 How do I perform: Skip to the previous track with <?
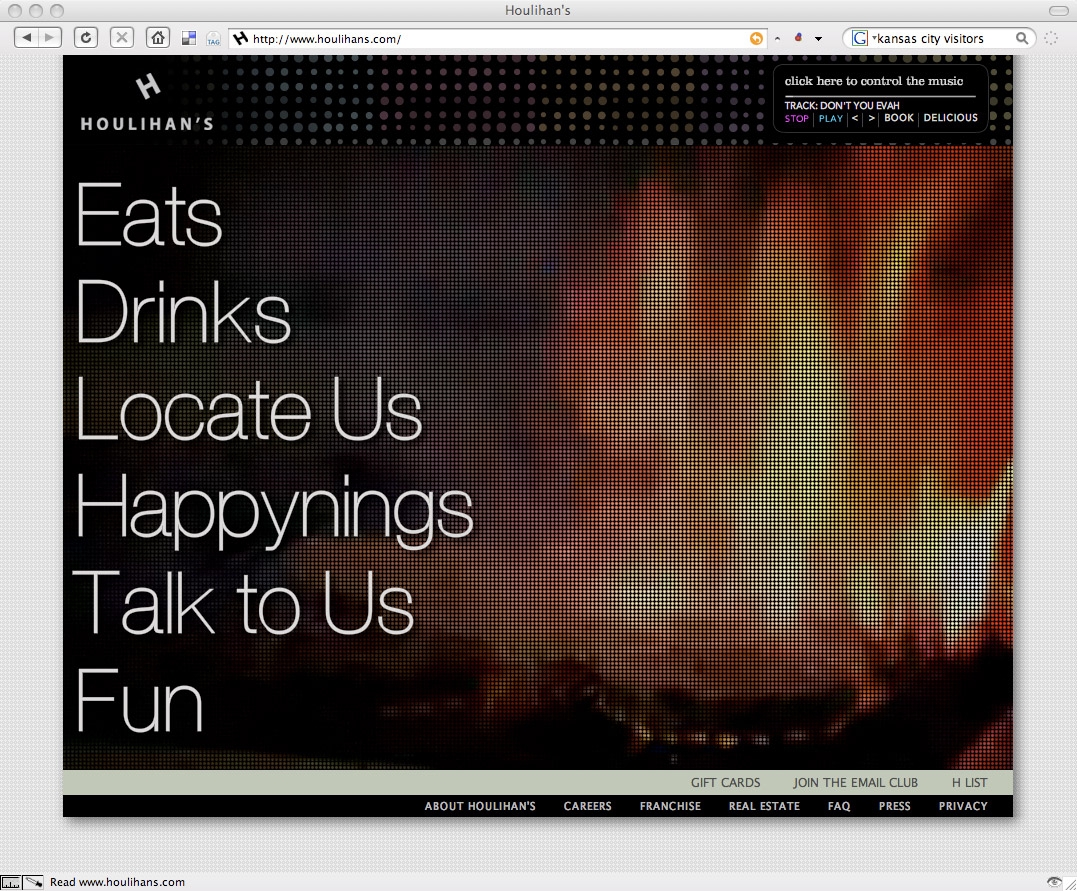pyautogui.click(x=855, y=118)
